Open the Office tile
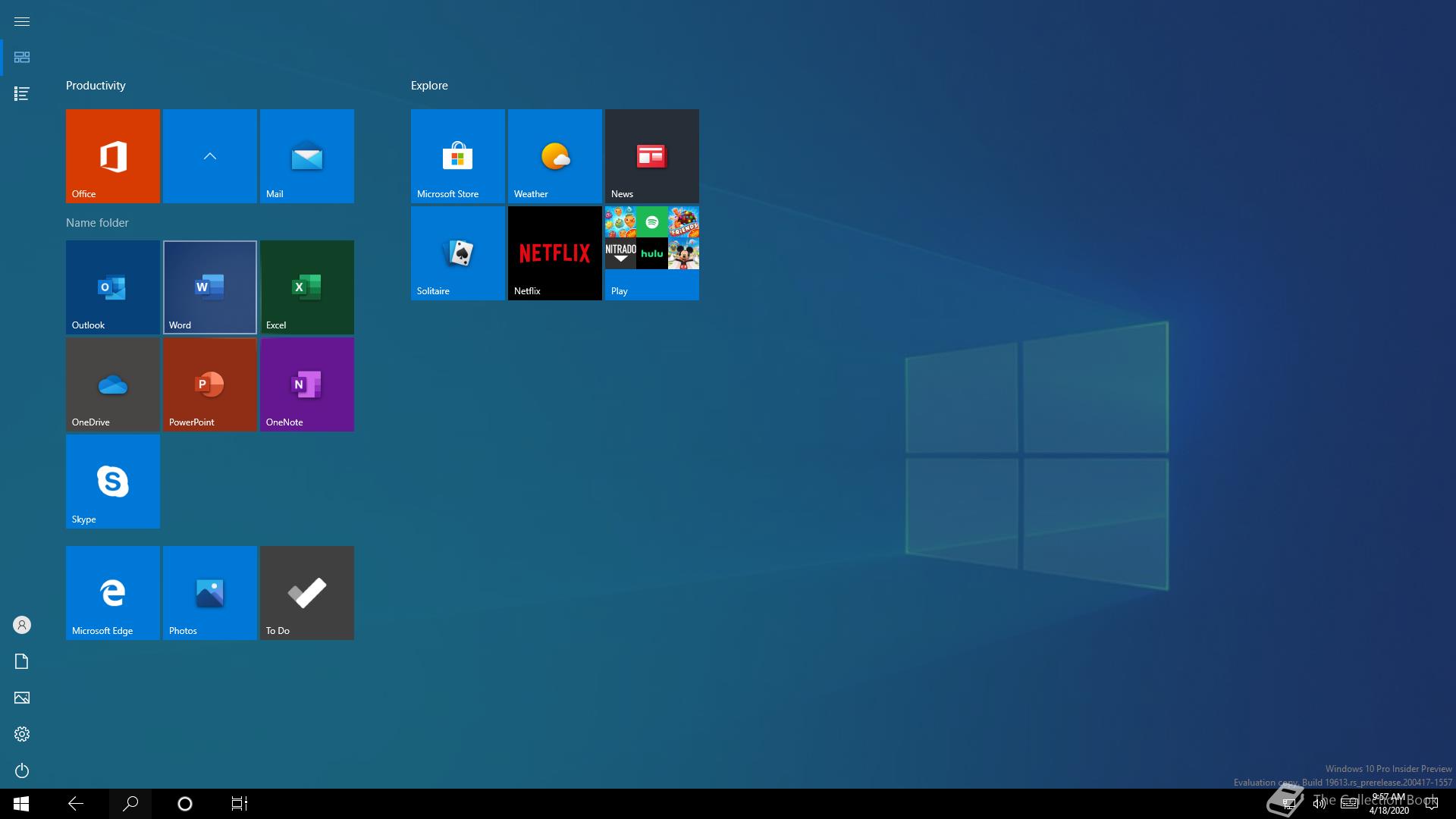This screenshot has height=819, width=1456. pyautogui.click(x=113, y=156)
